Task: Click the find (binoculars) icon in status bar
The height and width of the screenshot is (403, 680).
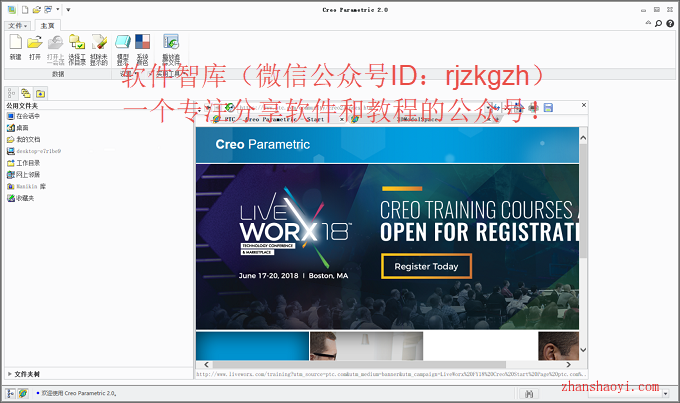Action: (x=529, y=394)
